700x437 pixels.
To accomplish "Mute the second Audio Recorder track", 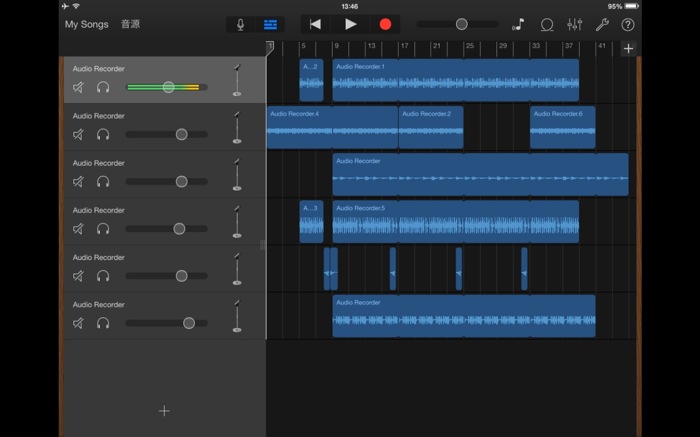I will coord(78,134).
